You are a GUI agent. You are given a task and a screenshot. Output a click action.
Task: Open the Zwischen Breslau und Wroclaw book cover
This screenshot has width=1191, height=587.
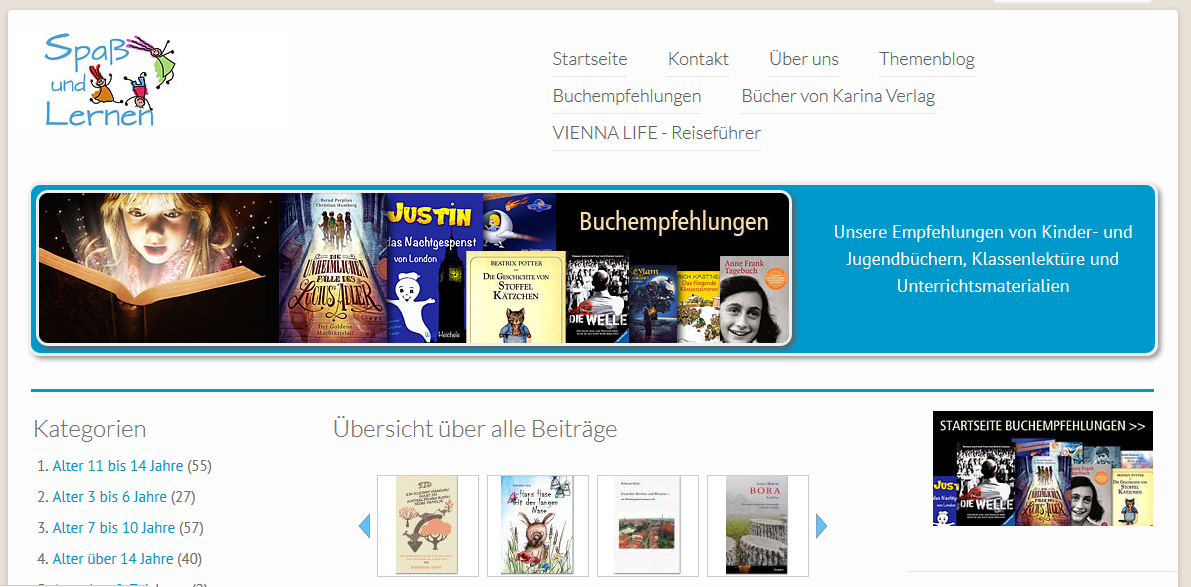(648, 525)
